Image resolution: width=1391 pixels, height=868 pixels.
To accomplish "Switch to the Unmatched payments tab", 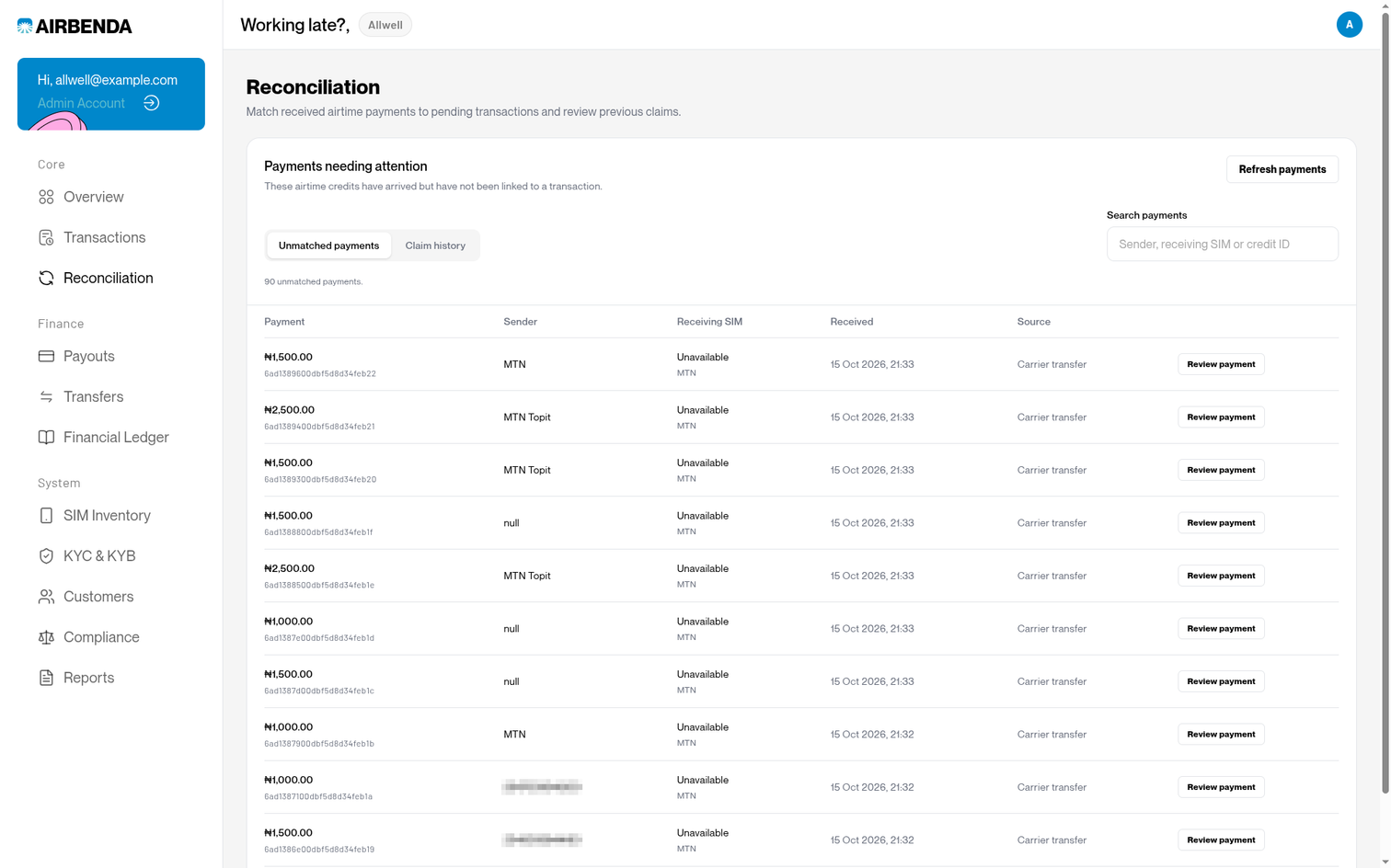I will (x=328, y=246).
